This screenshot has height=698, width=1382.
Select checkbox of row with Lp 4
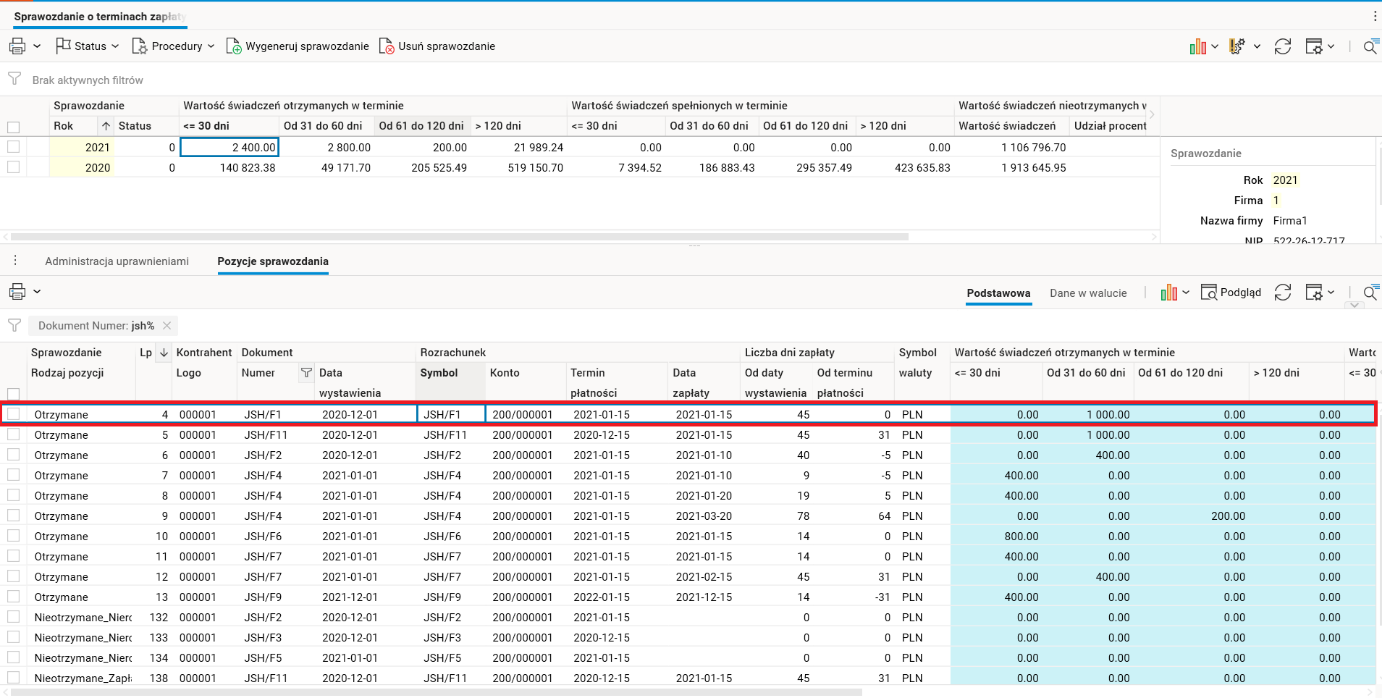13,414
